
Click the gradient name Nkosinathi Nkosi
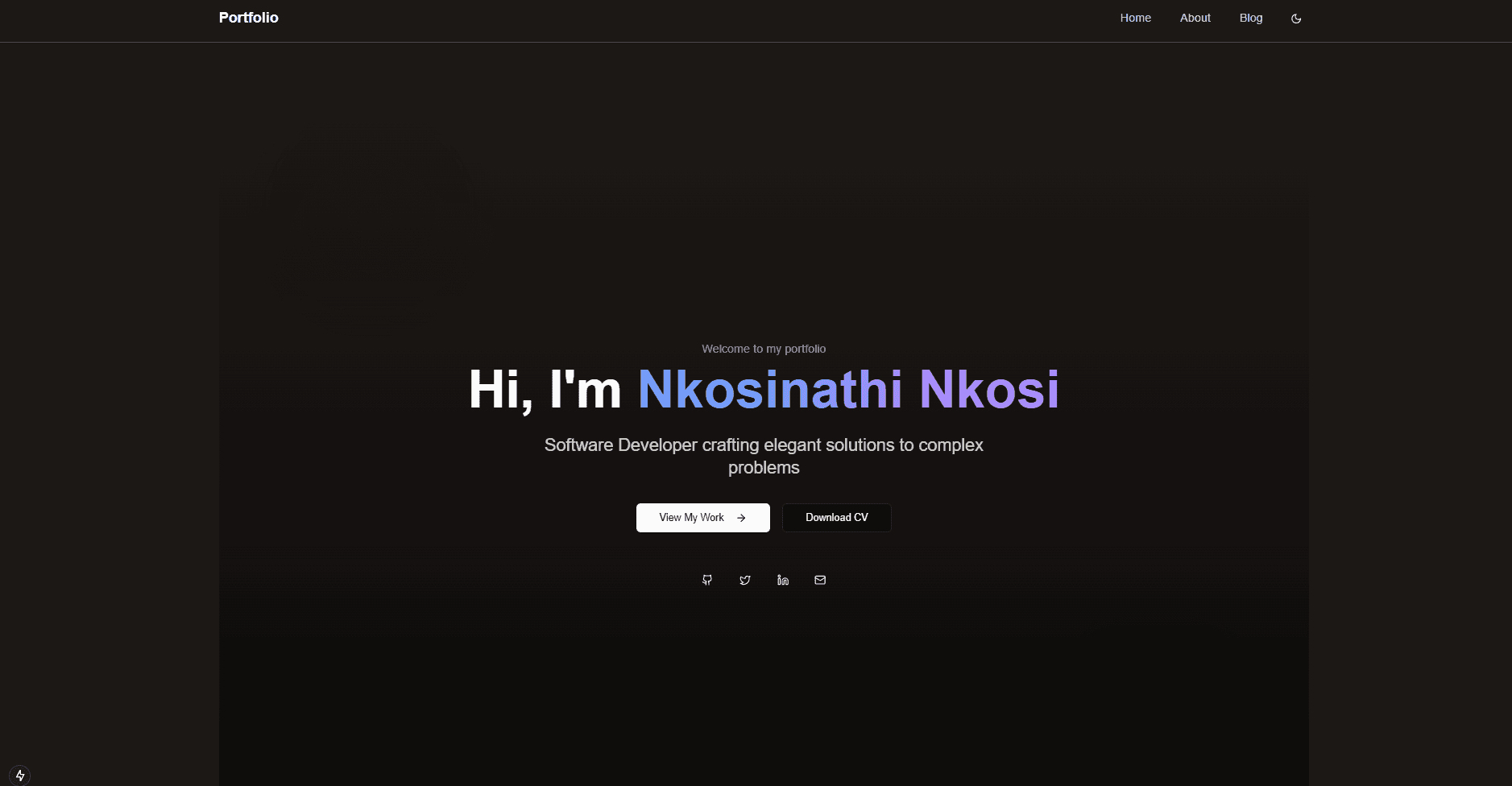click(x=847, y=390)
